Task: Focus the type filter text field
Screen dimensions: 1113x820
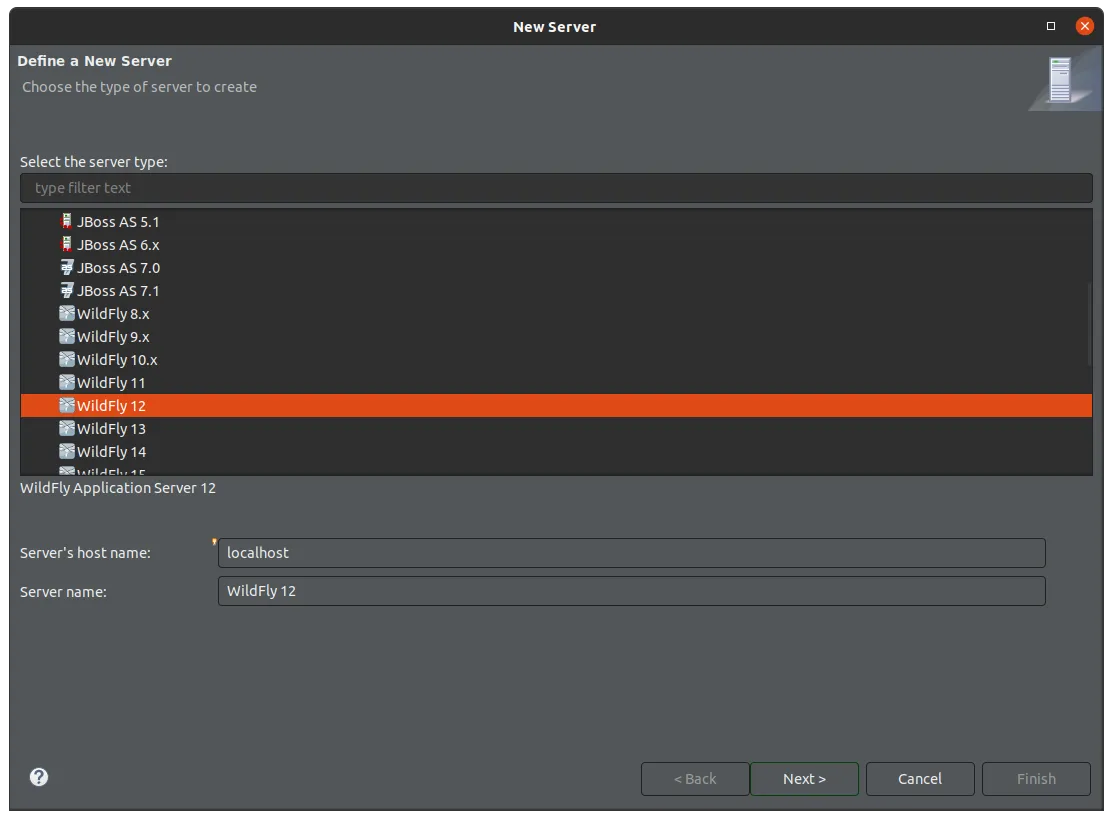Action: (x=556, y=188)
